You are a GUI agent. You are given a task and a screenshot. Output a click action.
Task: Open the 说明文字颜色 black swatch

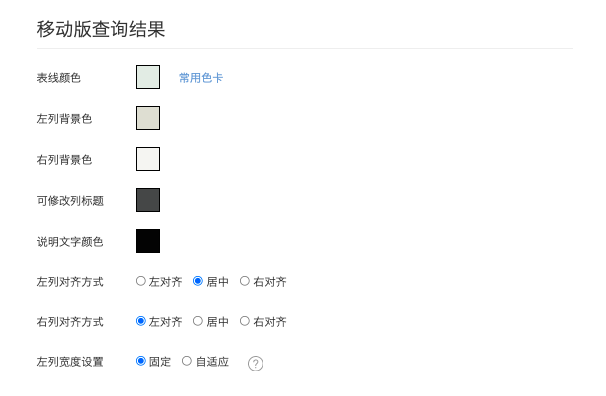148,241
